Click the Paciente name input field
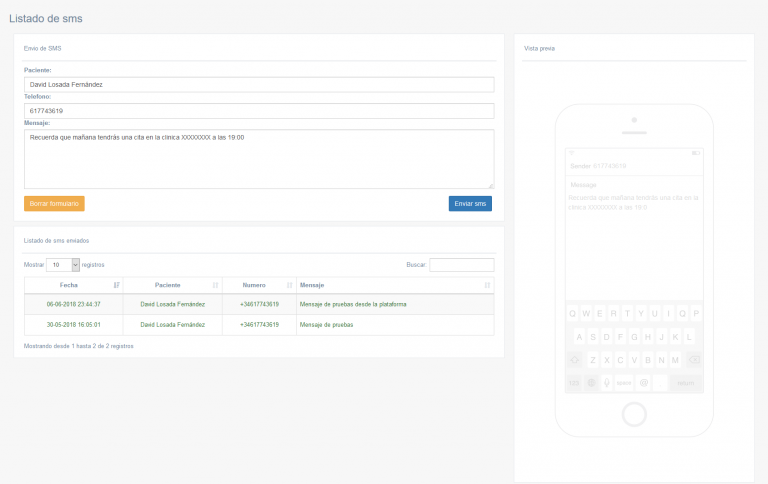Viewport: 768px width, 484px height. click(259, 85)
